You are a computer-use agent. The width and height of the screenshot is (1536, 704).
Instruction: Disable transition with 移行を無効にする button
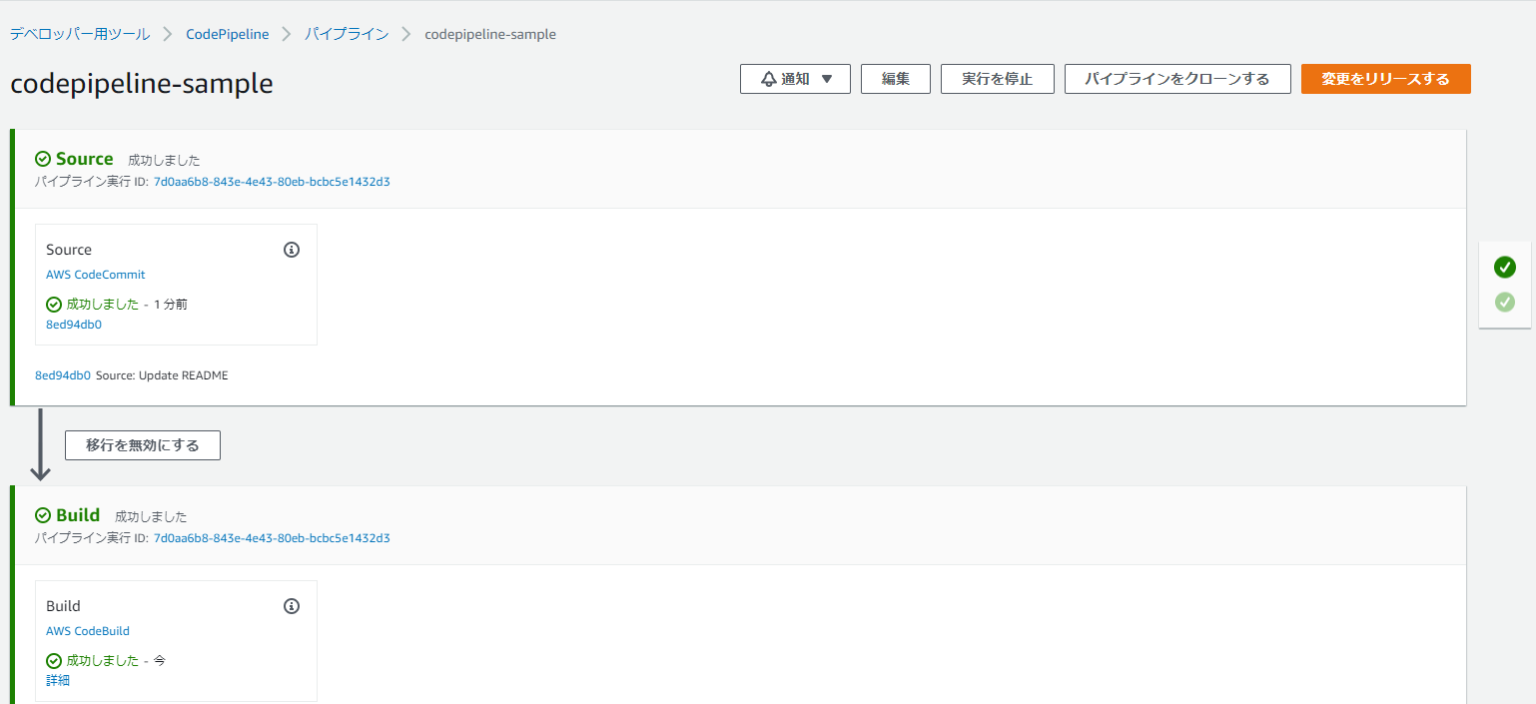(142, 445)
